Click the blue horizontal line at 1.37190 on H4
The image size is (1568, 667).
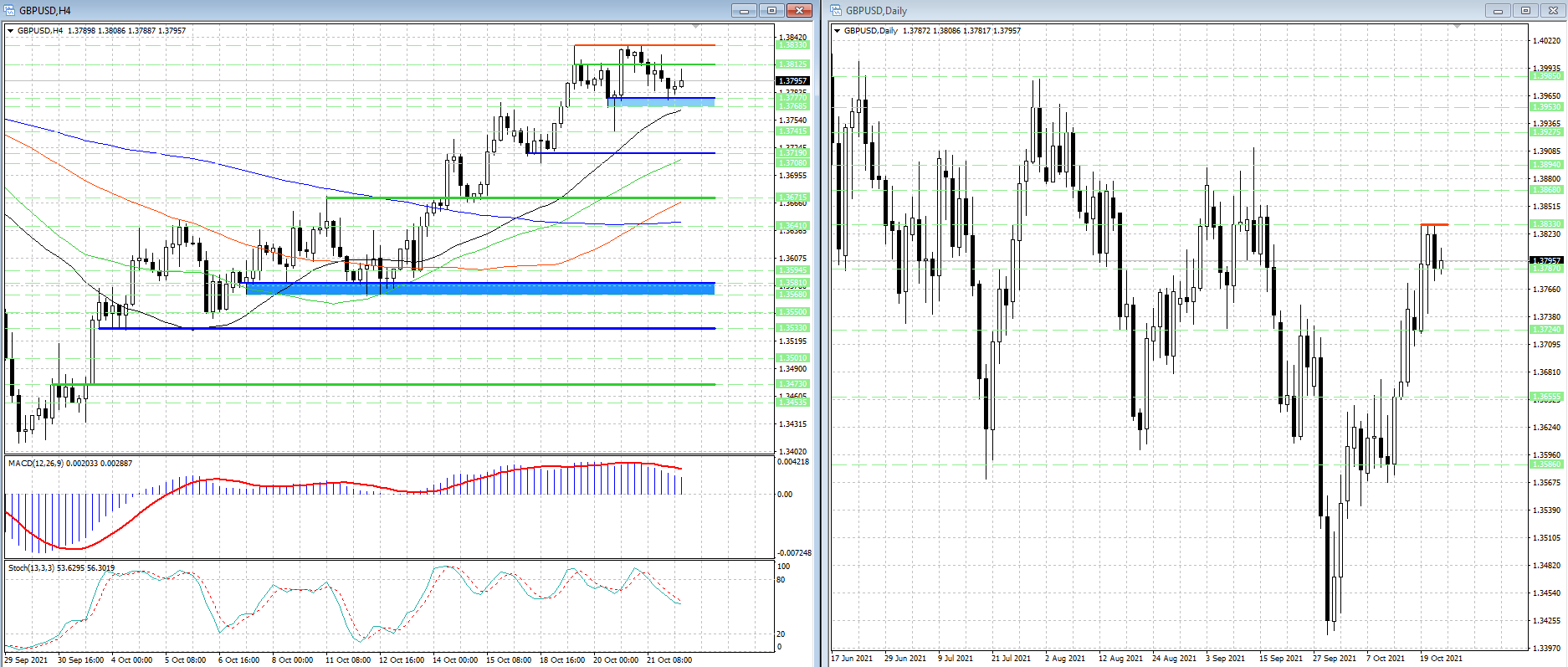click(x=621, y=153)
